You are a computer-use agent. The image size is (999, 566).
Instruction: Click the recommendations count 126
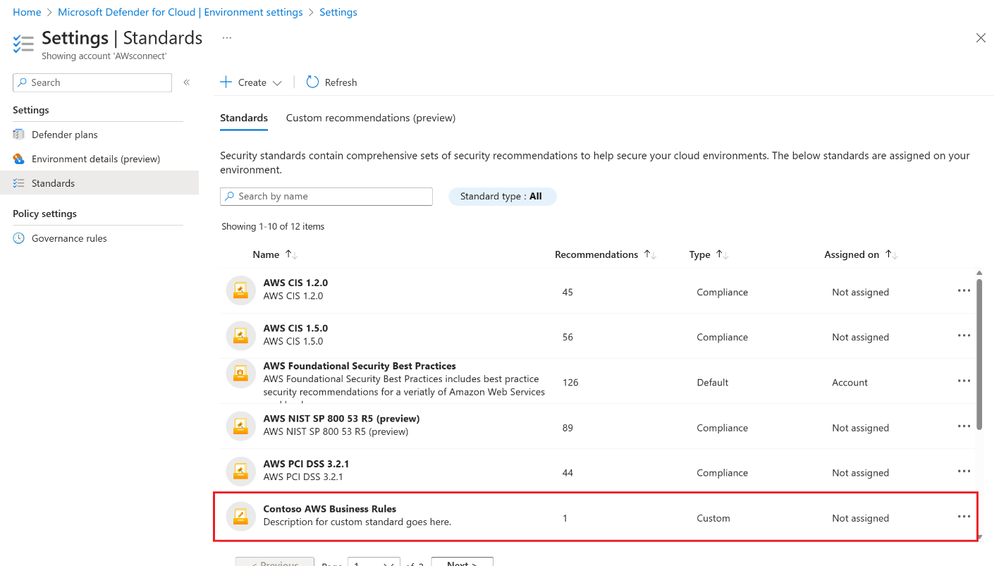[570, 382]
